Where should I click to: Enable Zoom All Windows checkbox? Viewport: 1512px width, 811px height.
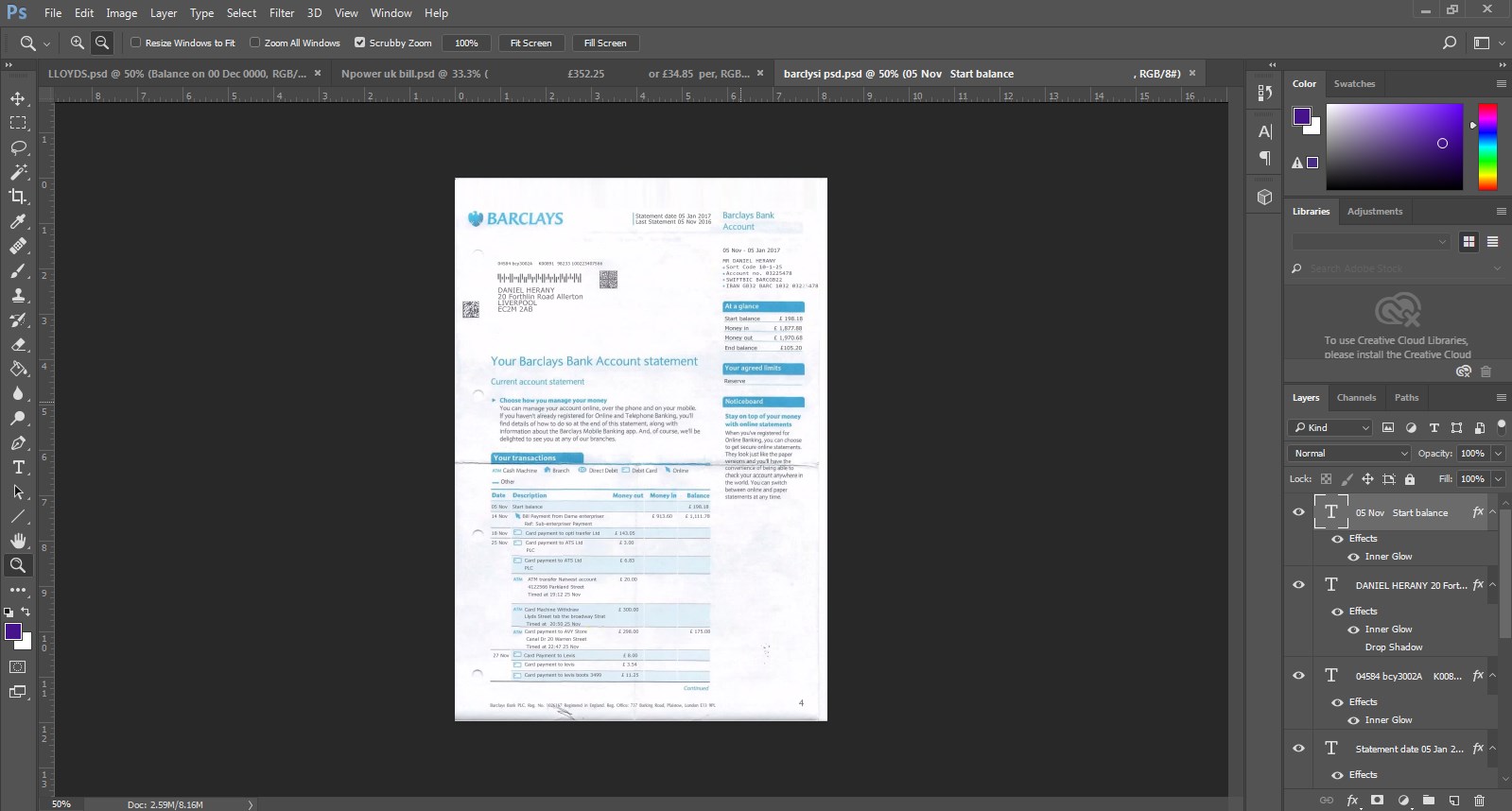[255, 43]
